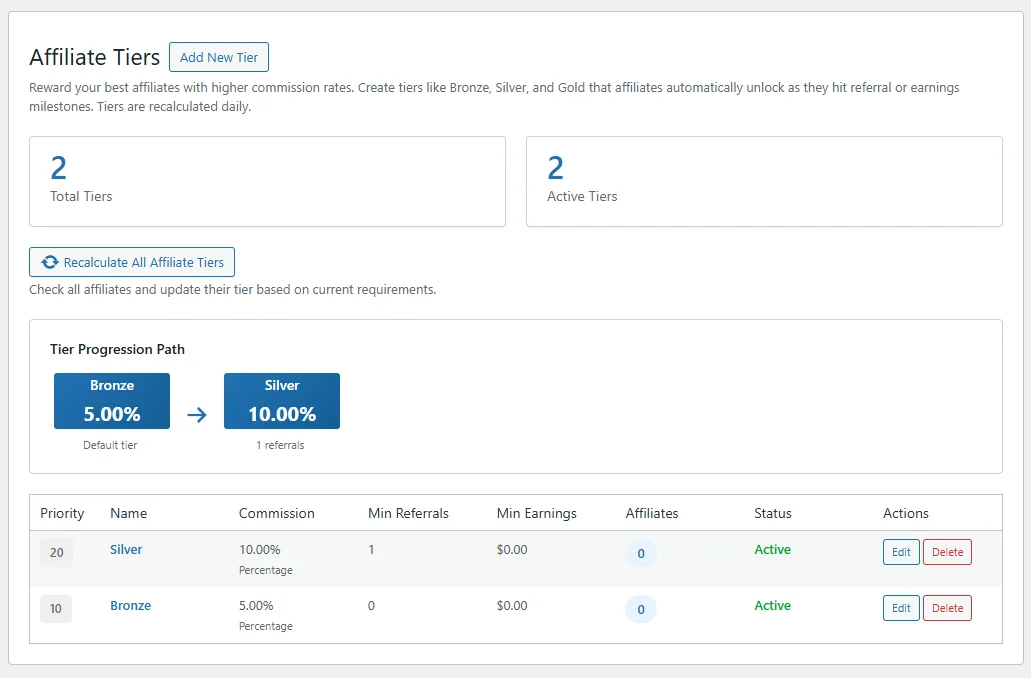Select the Silver tier progression card
Image resolution: width=1031 pixels, height=678 pixels.
282,401
